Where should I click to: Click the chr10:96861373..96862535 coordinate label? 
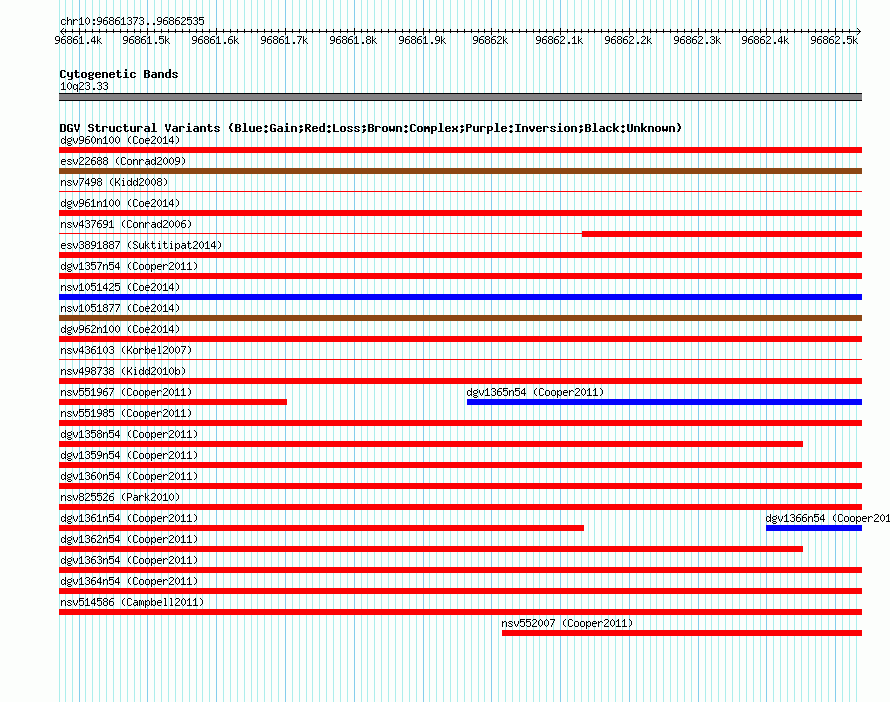(x=132, y=21)
